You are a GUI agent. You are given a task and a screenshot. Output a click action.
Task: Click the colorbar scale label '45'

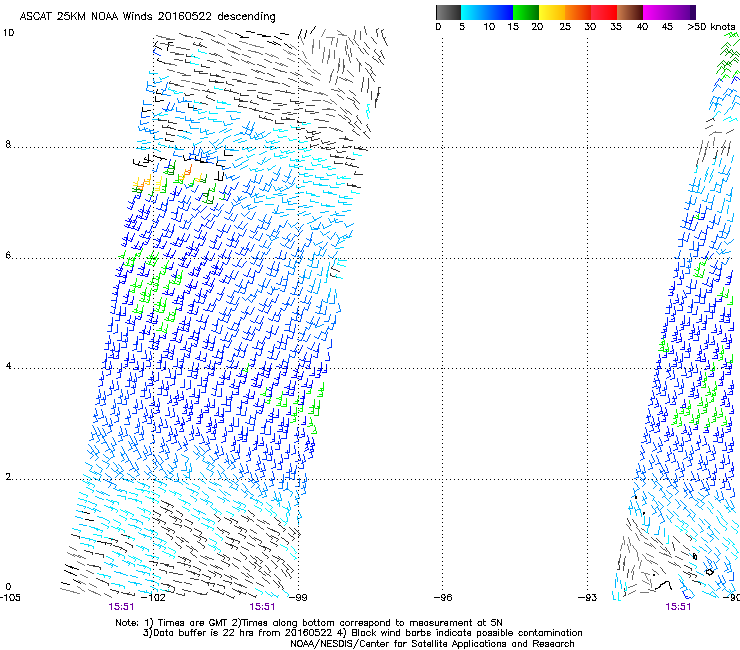[x=667, y=27]
